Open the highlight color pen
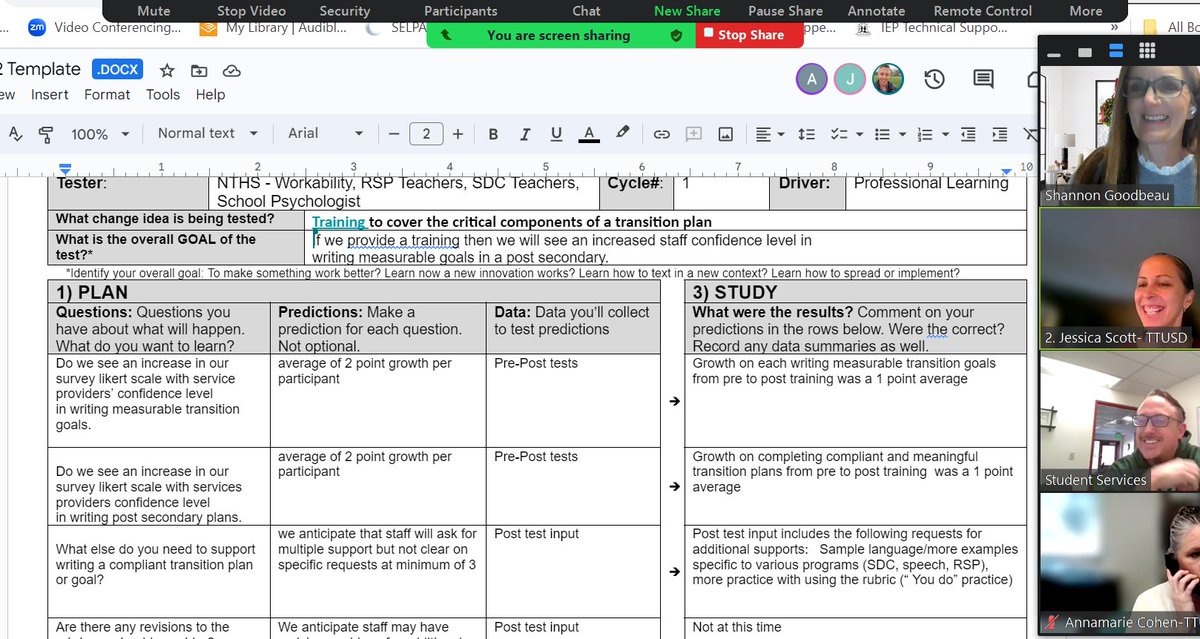Viewport: 1200px width, 639px height. pyautogui.click(x=622, y=132)
